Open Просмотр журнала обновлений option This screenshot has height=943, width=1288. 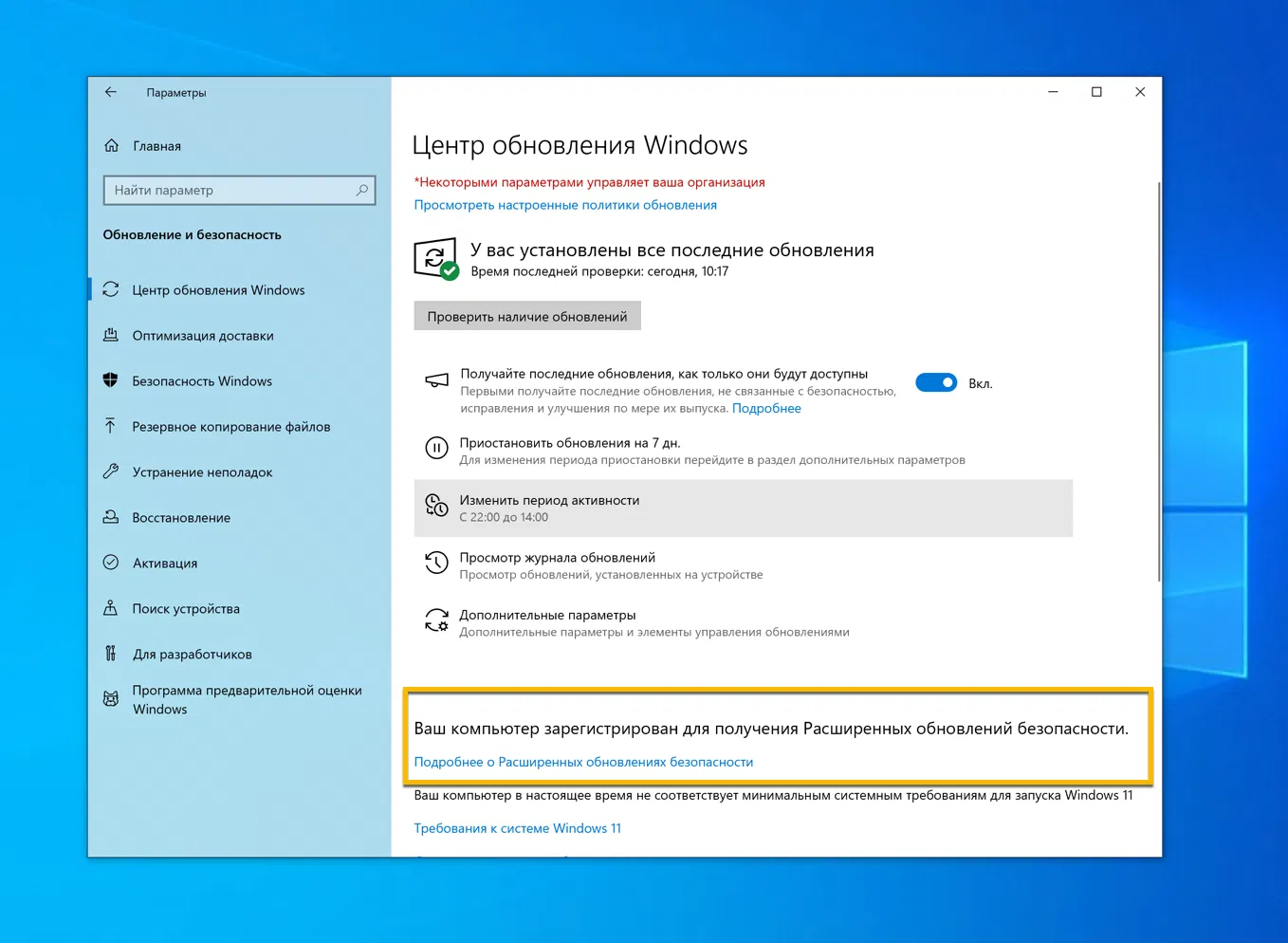tap(558, 558)
